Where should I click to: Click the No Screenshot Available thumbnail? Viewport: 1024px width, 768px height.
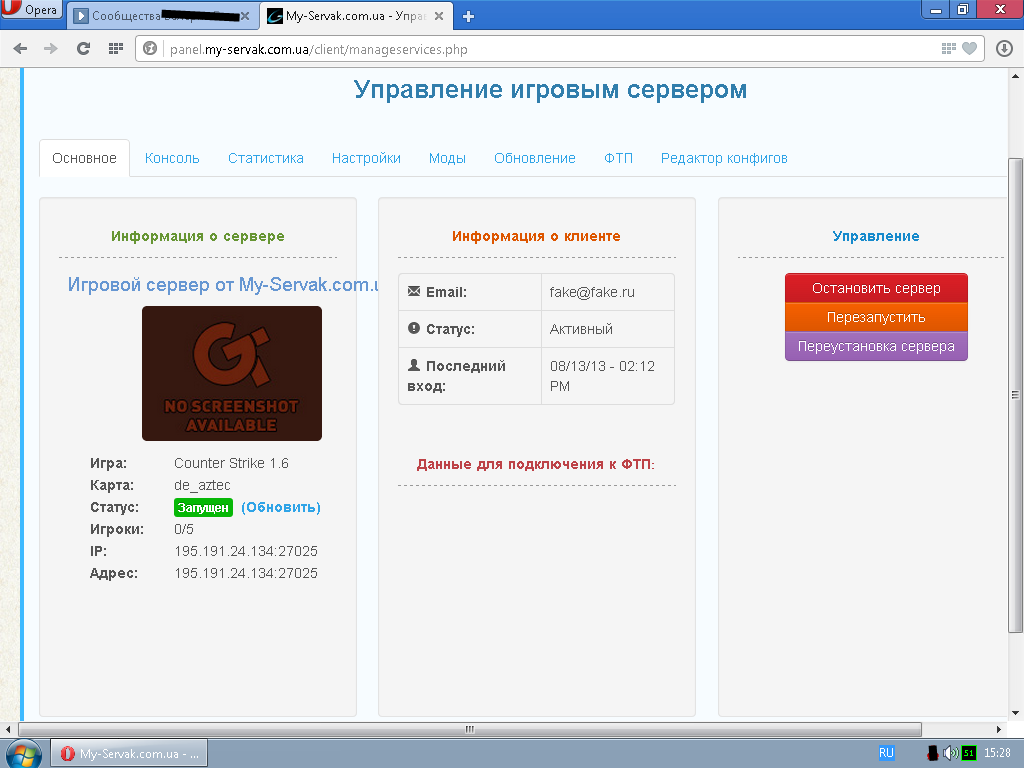[232, 374]
